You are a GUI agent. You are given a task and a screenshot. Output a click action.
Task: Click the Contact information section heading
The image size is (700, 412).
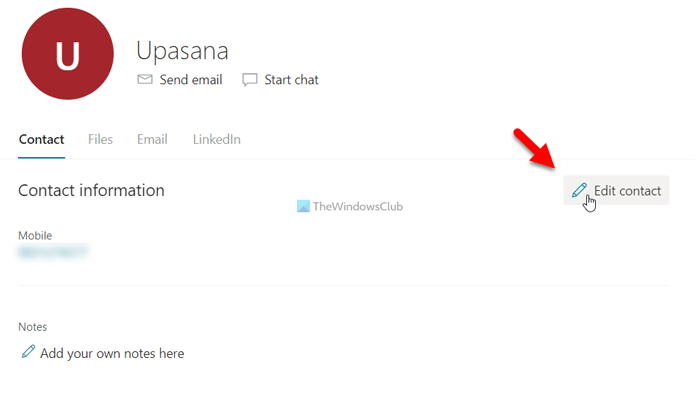pos(91,190)
